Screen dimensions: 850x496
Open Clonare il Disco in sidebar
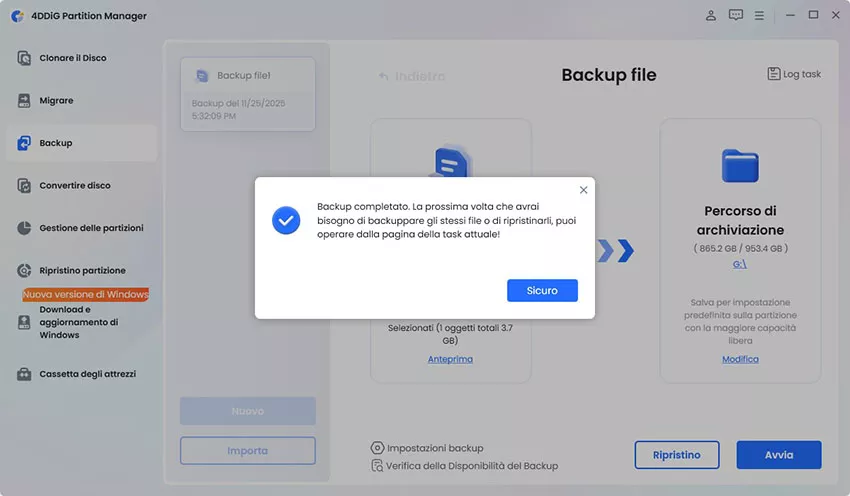click(x=73, y=58)
